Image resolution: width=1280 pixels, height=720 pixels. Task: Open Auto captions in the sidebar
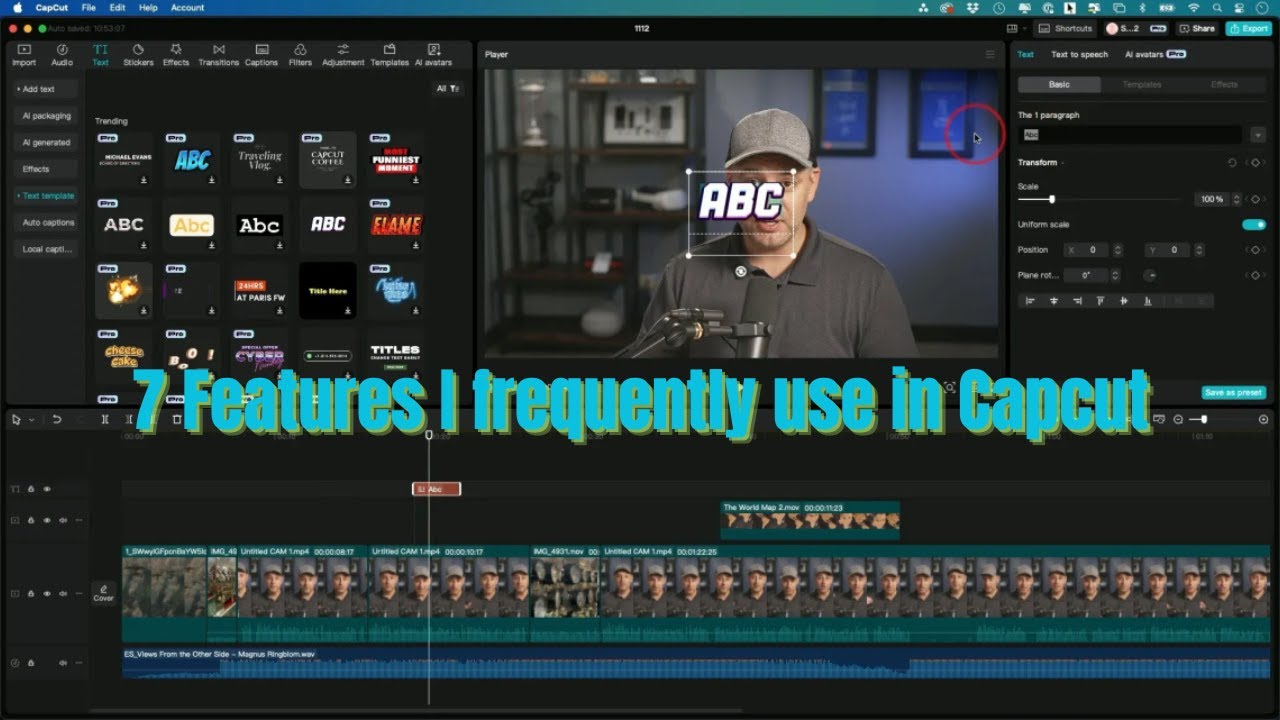[45, 222]
